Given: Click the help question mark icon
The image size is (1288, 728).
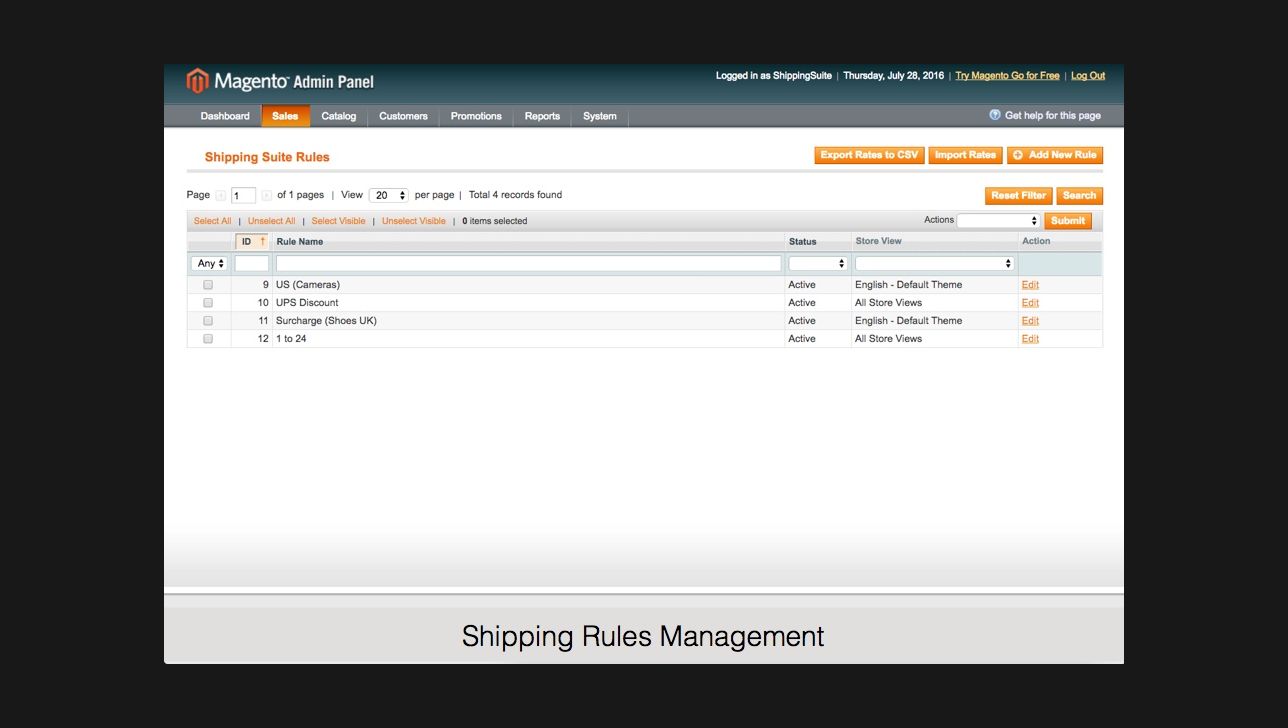Looking at the screenshot, I should pos(995,115).
